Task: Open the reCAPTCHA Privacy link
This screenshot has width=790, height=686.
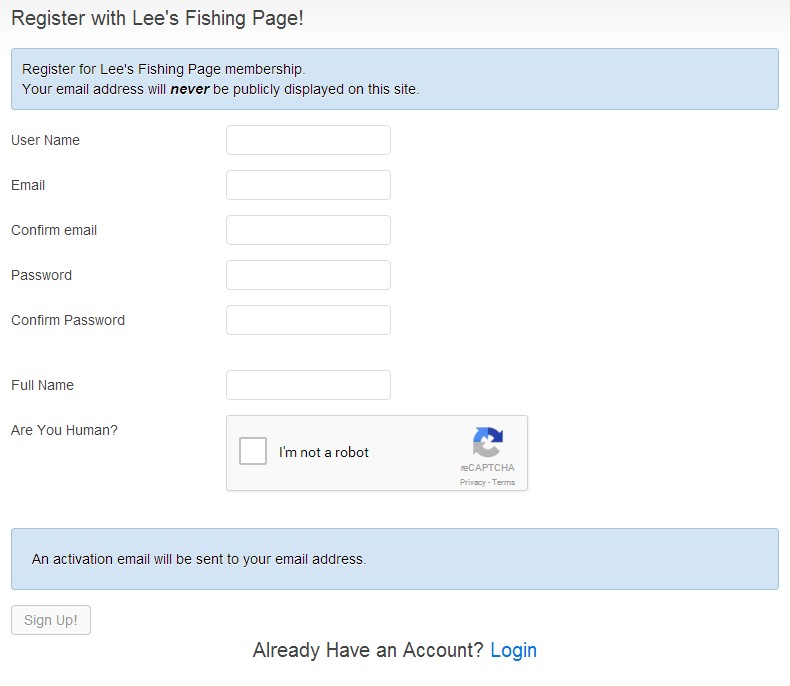Action: 472,482
